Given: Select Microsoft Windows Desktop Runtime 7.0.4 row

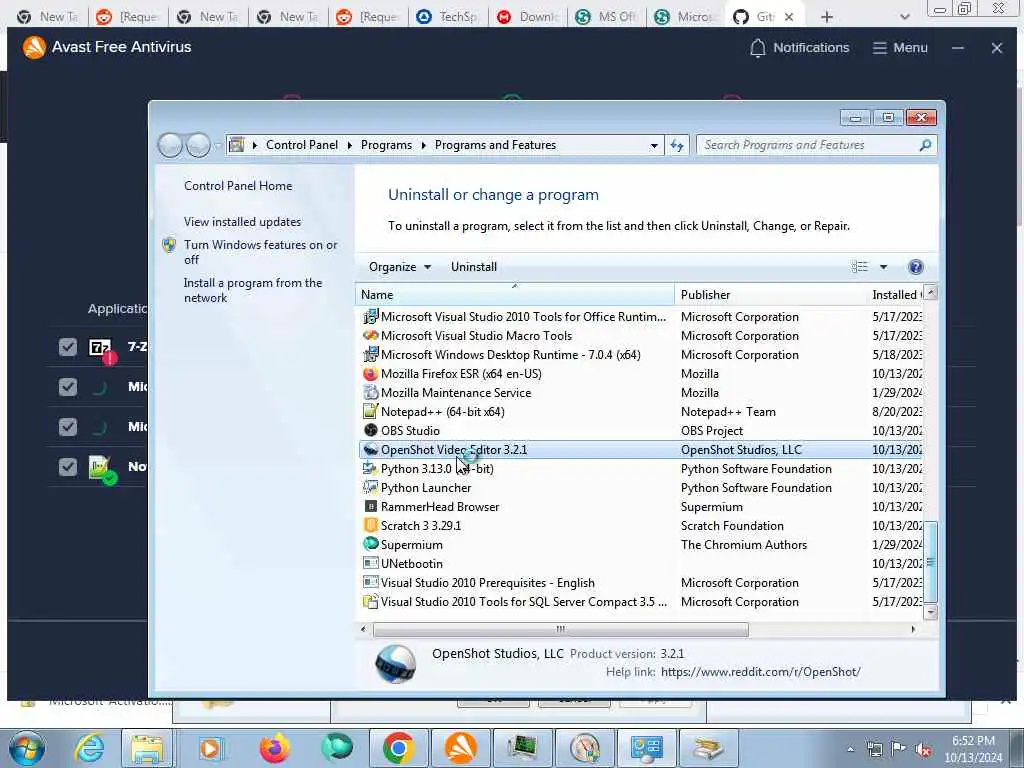Looking at the screenshot, I should click(640, 355).
